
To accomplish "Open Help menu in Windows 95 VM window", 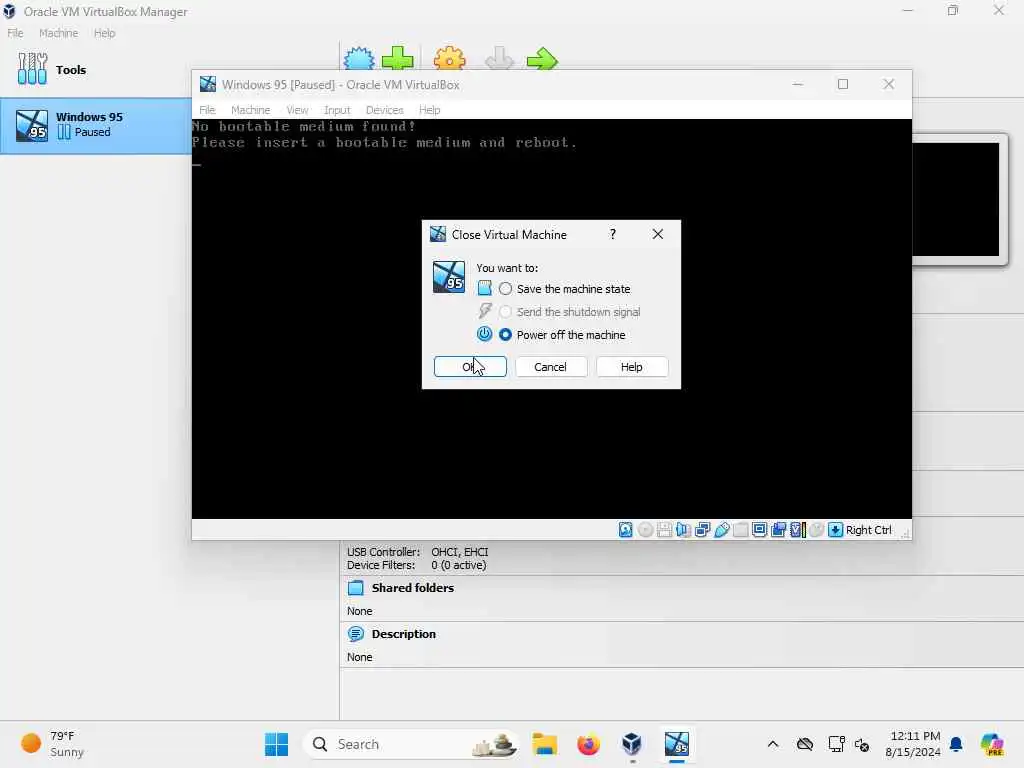I will pos(429,110).
